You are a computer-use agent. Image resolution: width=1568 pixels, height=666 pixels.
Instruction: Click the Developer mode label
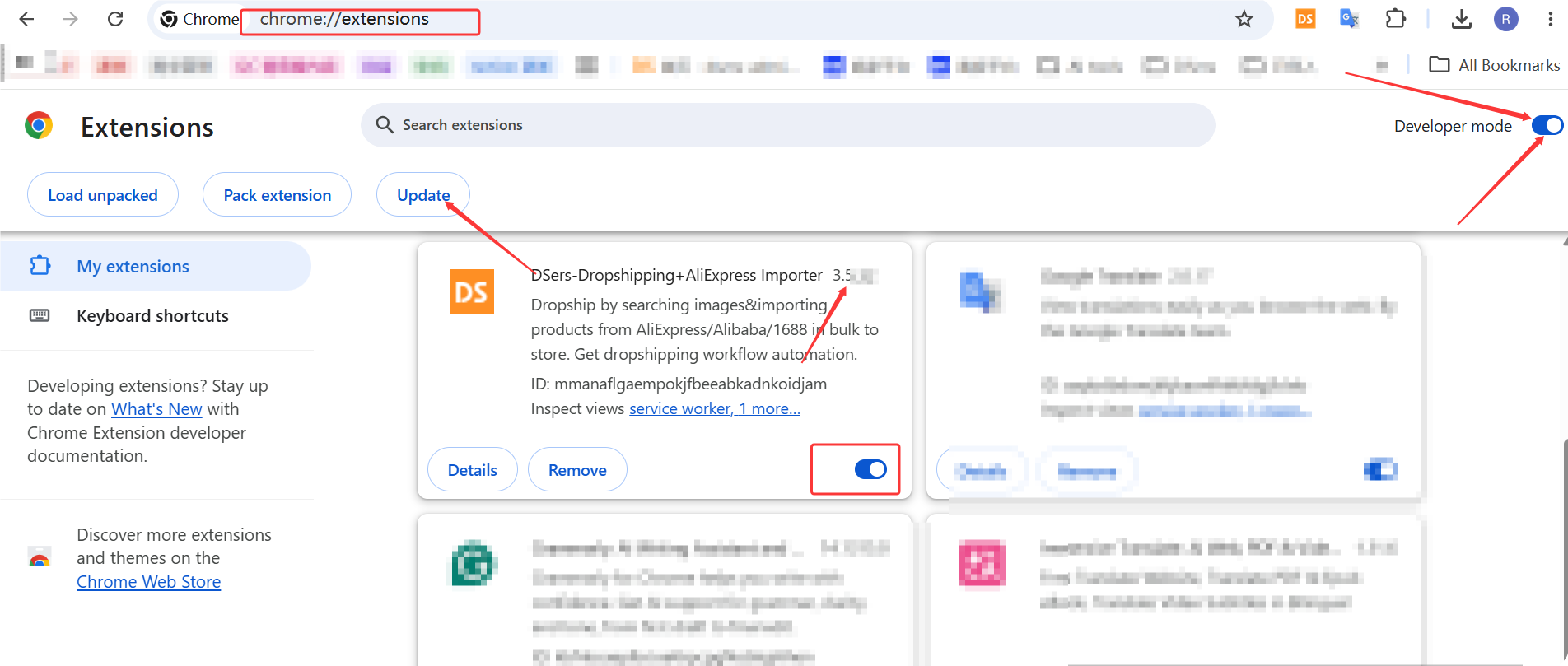[x=1453, y=126]
